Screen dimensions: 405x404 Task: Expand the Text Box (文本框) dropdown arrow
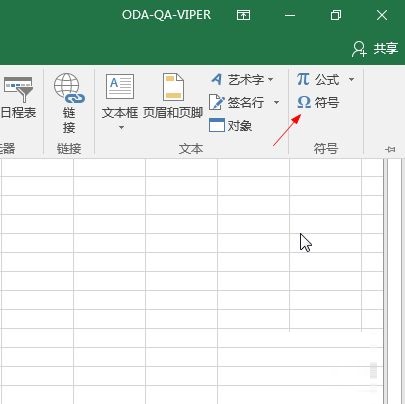(121, 128)
